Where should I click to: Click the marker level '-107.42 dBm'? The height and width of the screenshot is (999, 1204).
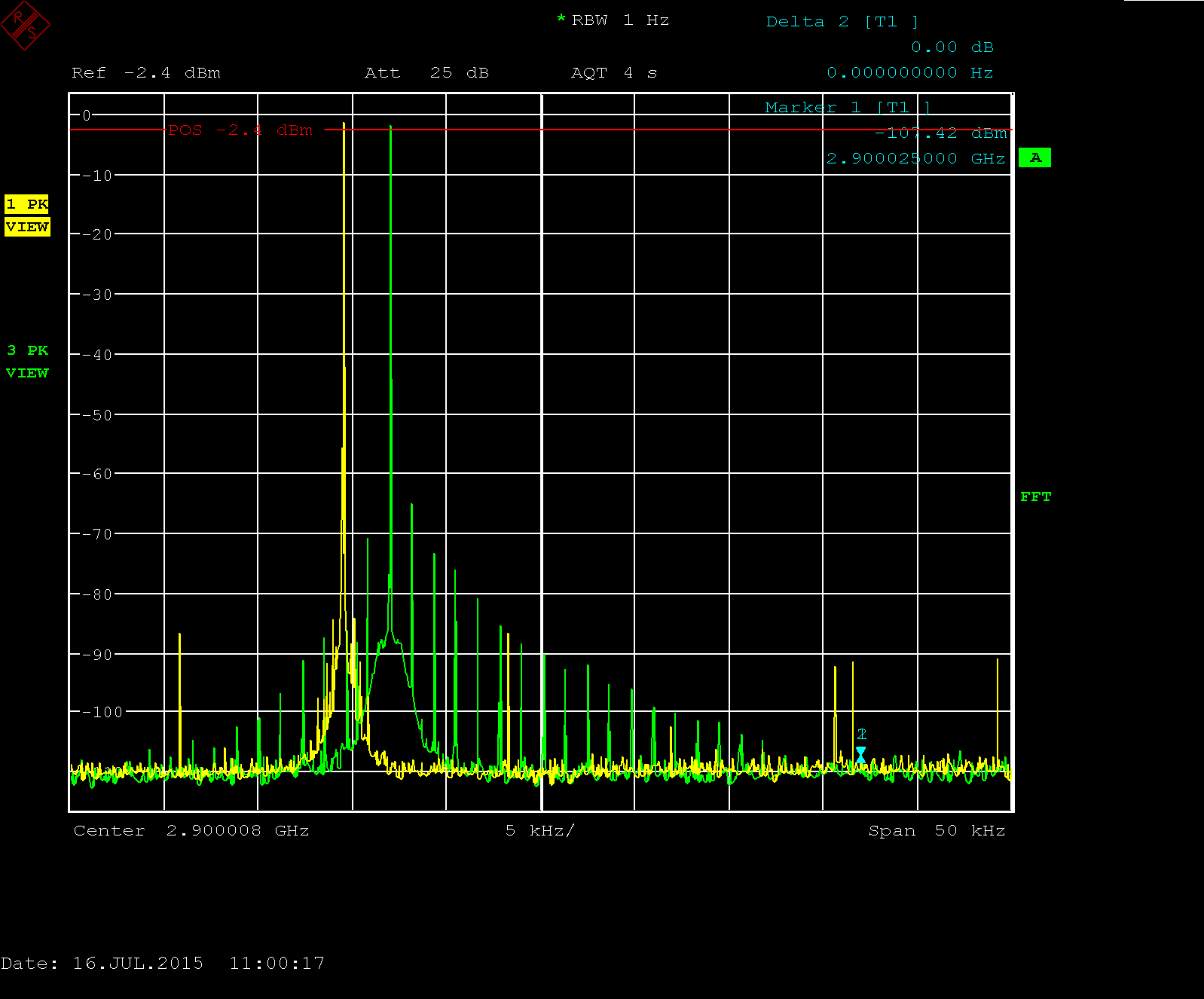tap(940, 133)
